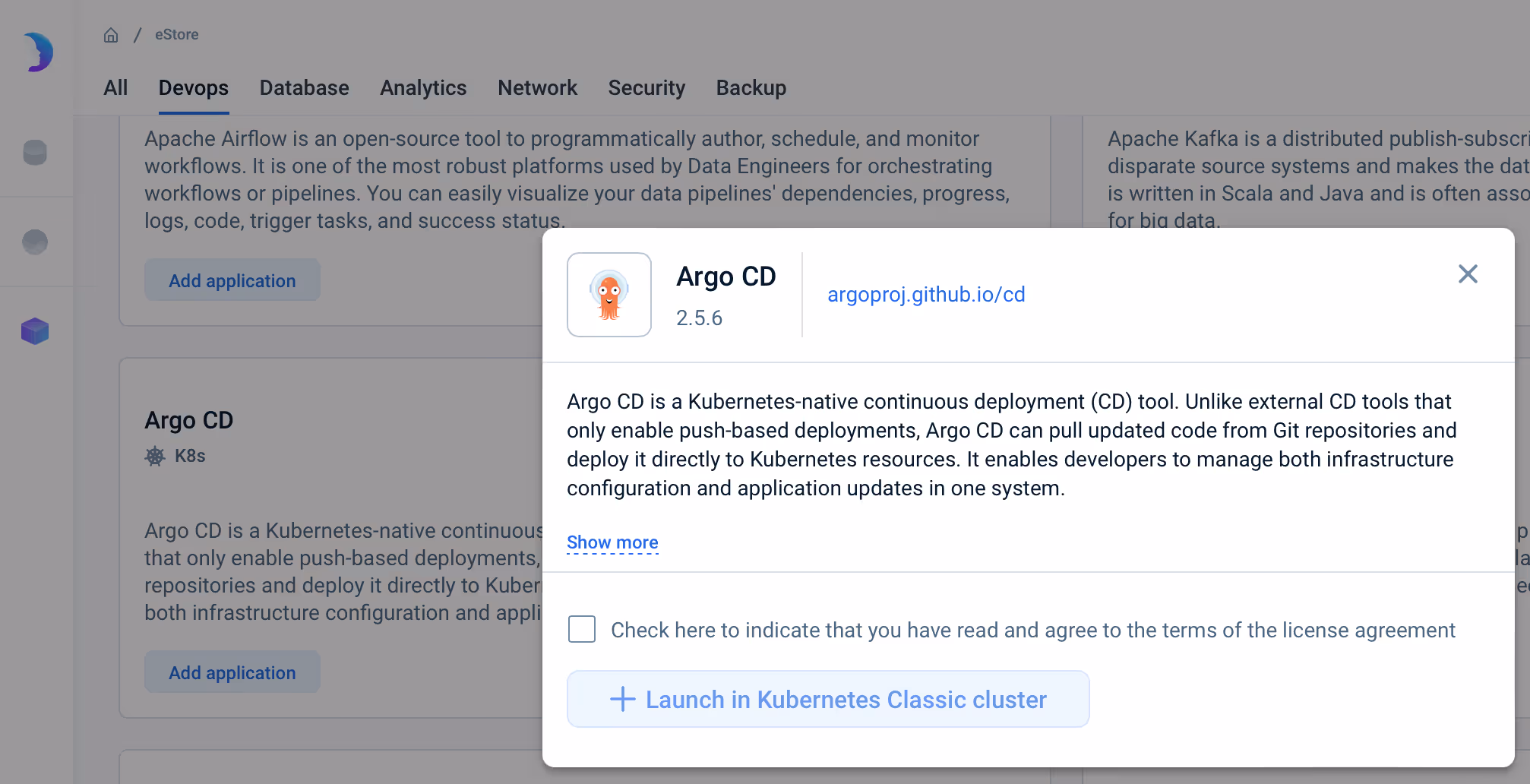Click the Argo CD dialog title
This screenshot has height=784, width=1530.
pyautogui.click(x=726, y=277)
